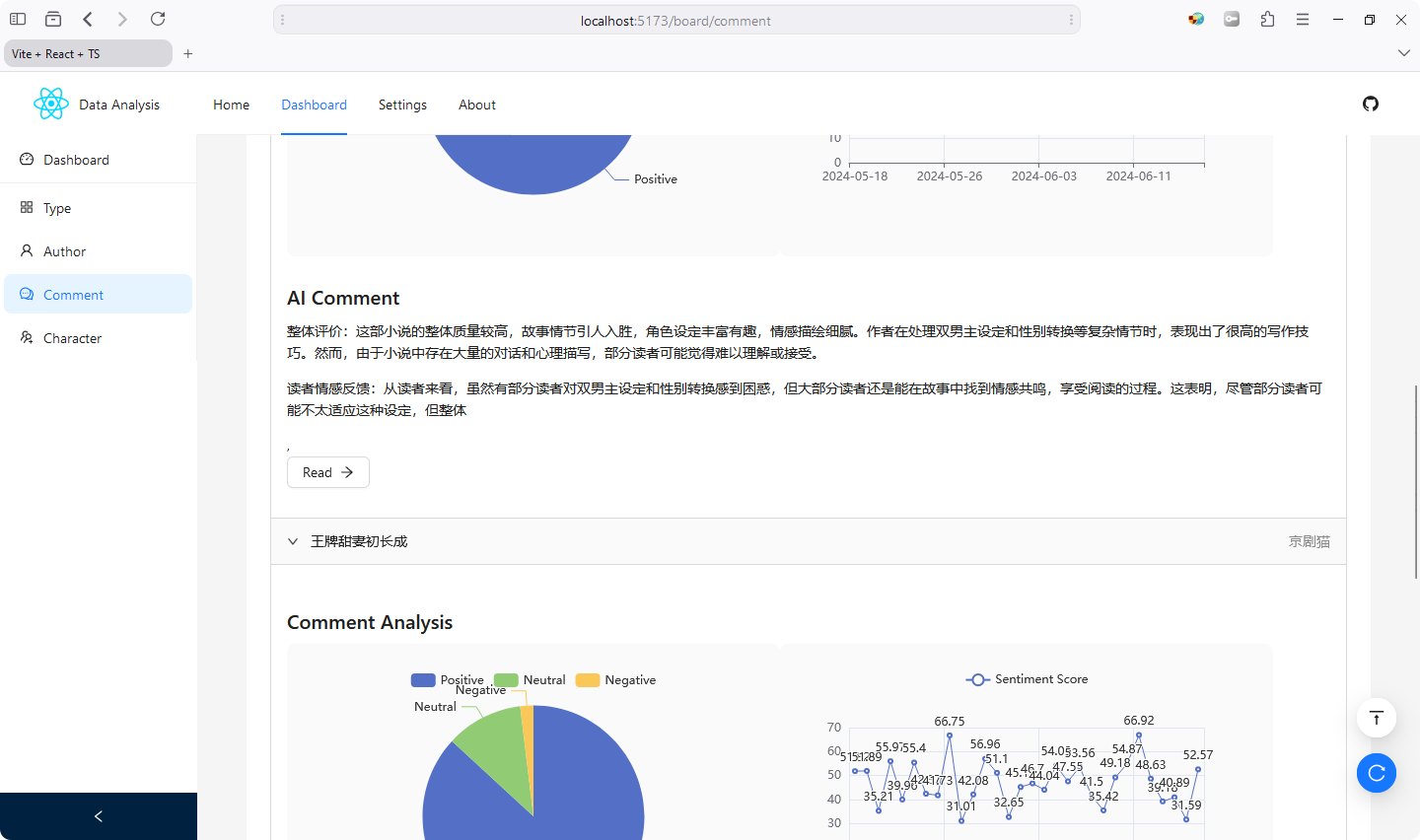The width and height of the screenshot is (1420, 840).
Task: Go to Home nav item
Action: [x=232, y=105]
